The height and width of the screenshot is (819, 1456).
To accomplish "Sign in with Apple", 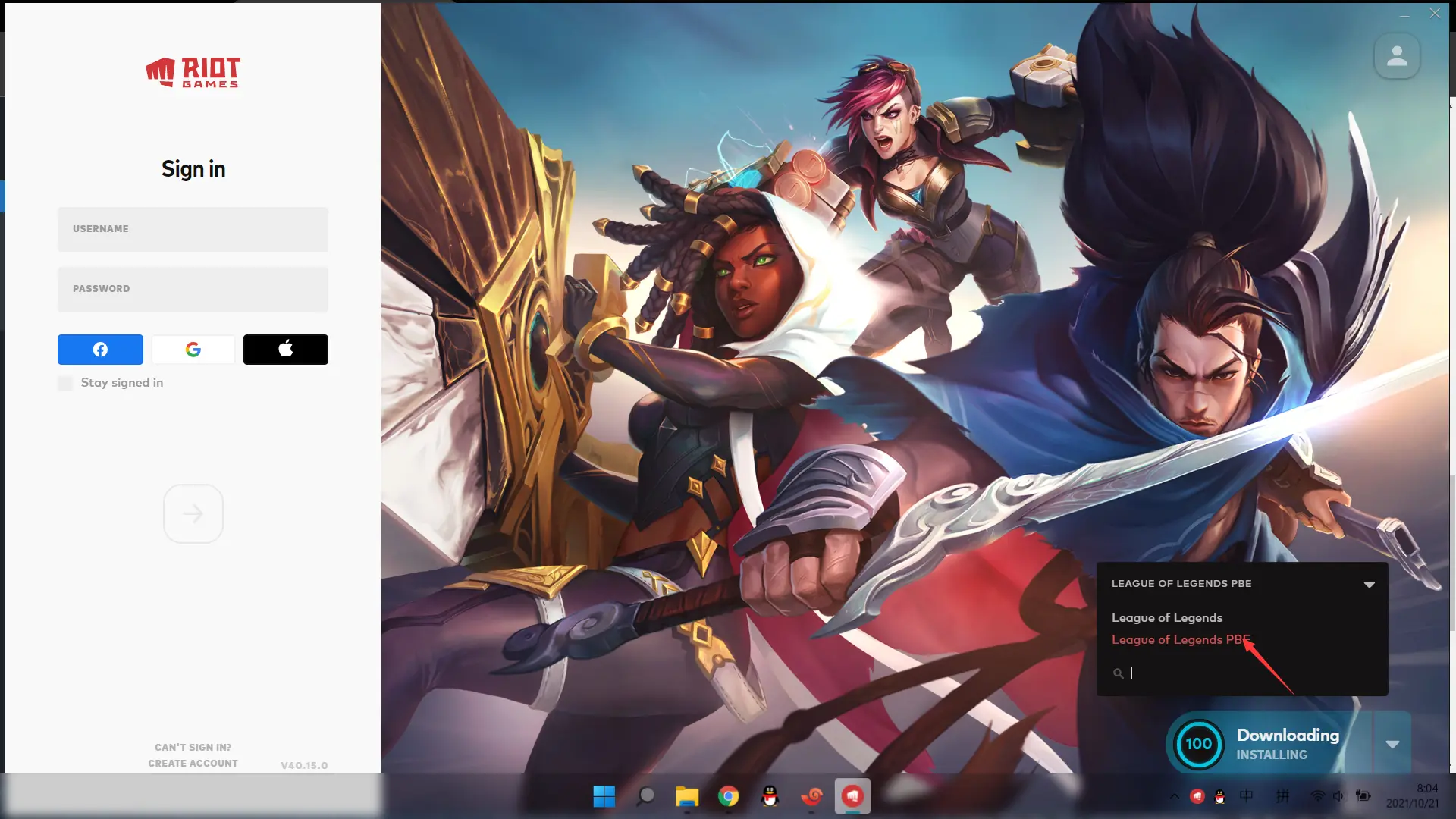I will (286, 350).
